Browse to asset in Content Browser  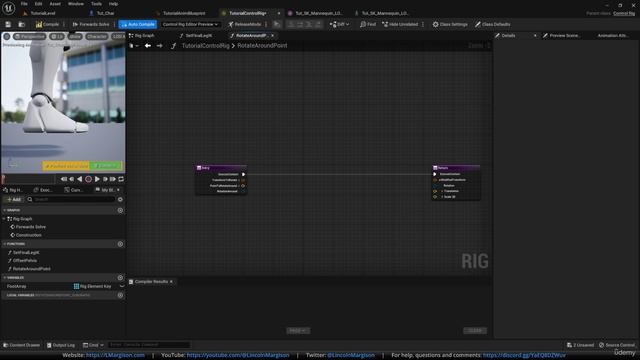[22, 24]
